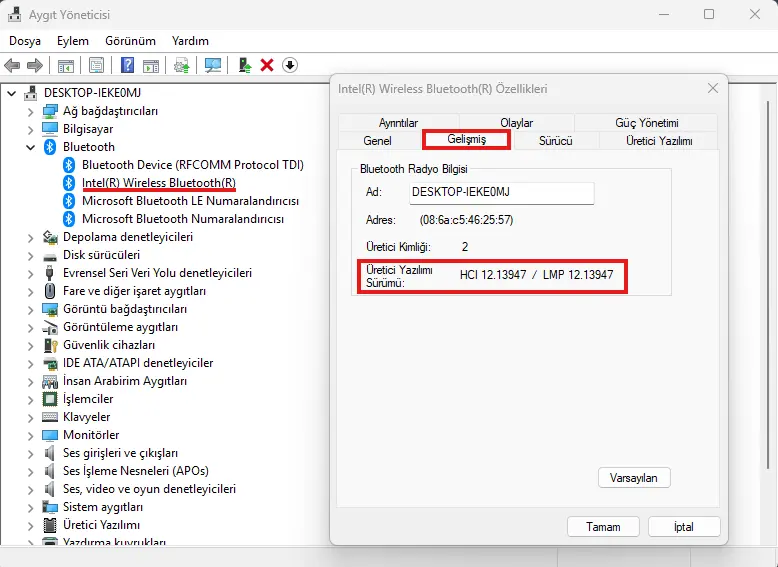Image resolution: width=778 pixels, height=567 pixels.
Task: Open the Yardım menu
Action: [x=190, y=41]
